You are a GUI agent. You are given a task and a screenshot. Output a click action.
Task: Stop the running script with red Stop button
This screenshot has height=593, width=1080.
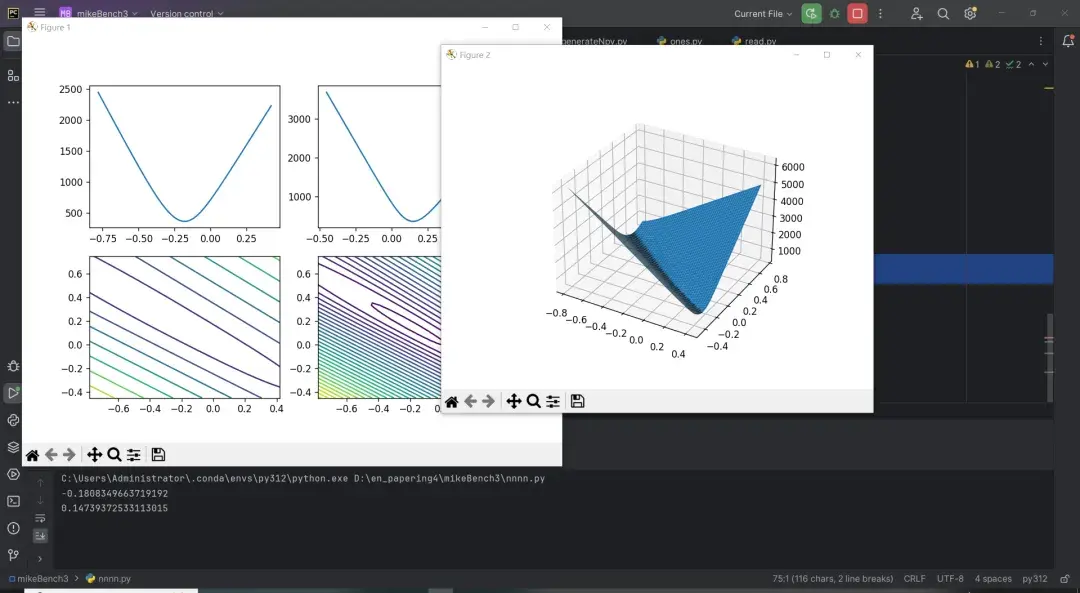pos(858,13)
